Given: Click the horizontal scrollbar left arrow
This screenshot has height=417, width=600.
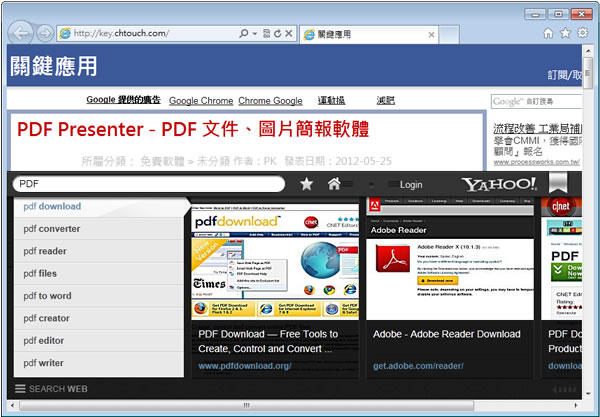Looking at the screenshot, I should 12,406.
